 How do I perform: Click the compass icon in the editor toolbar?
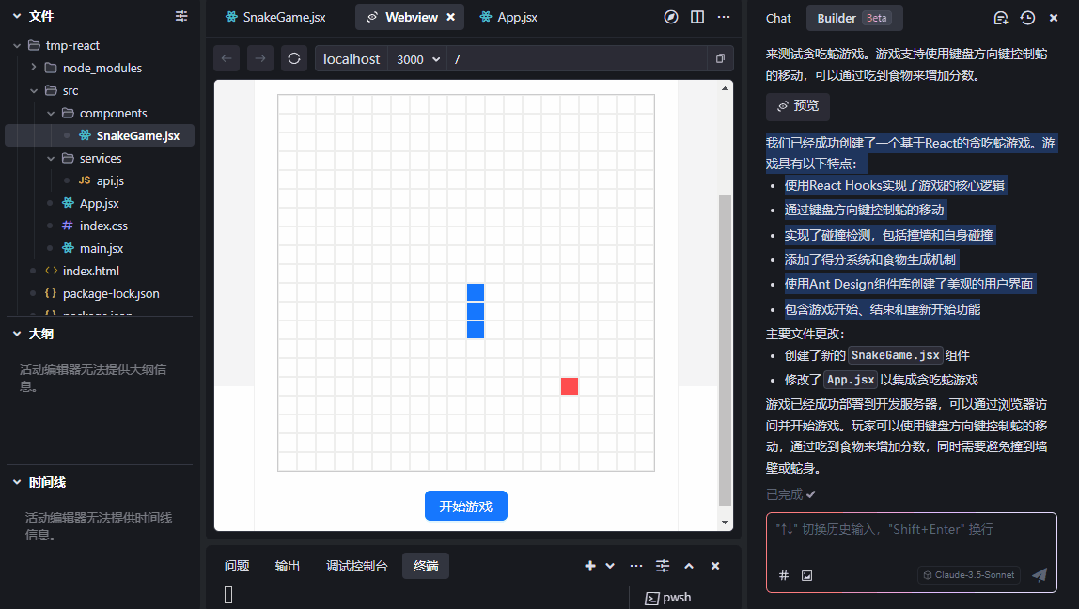pos(671,17)
